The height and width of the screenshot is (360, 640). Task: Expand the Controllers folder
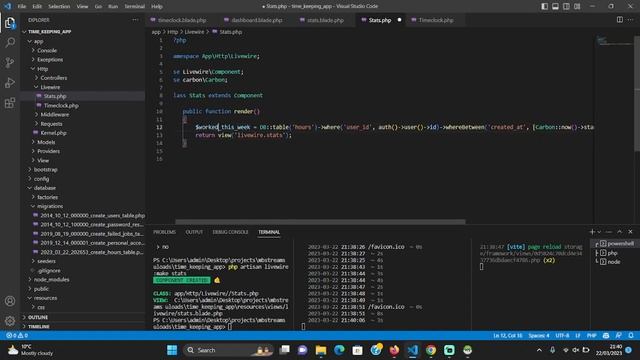click(x=54, y=78)
